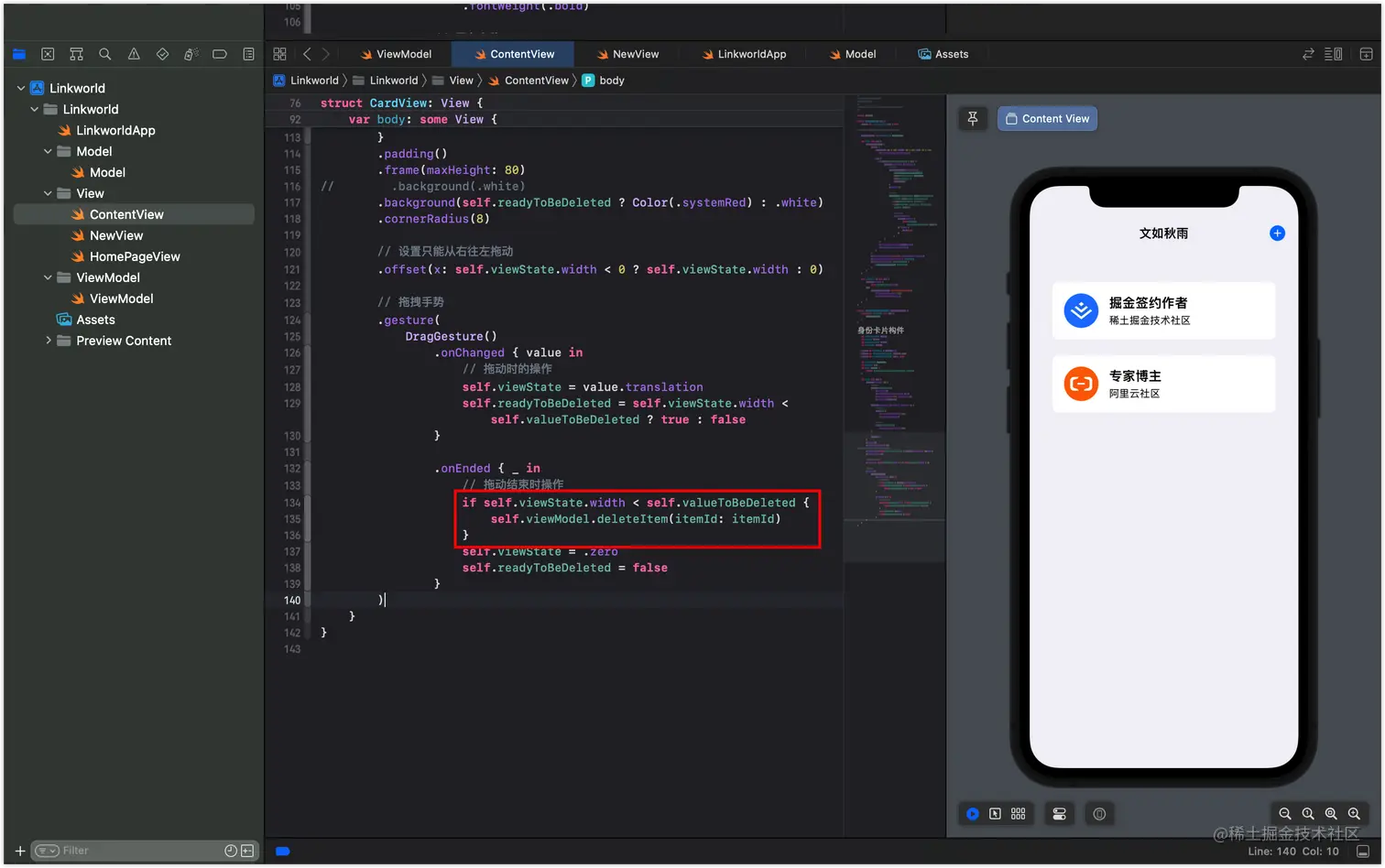This screenshot has height=868, width=1385.
Task: Select HomePageView in the file tree
Action: [x=135, y=256]
